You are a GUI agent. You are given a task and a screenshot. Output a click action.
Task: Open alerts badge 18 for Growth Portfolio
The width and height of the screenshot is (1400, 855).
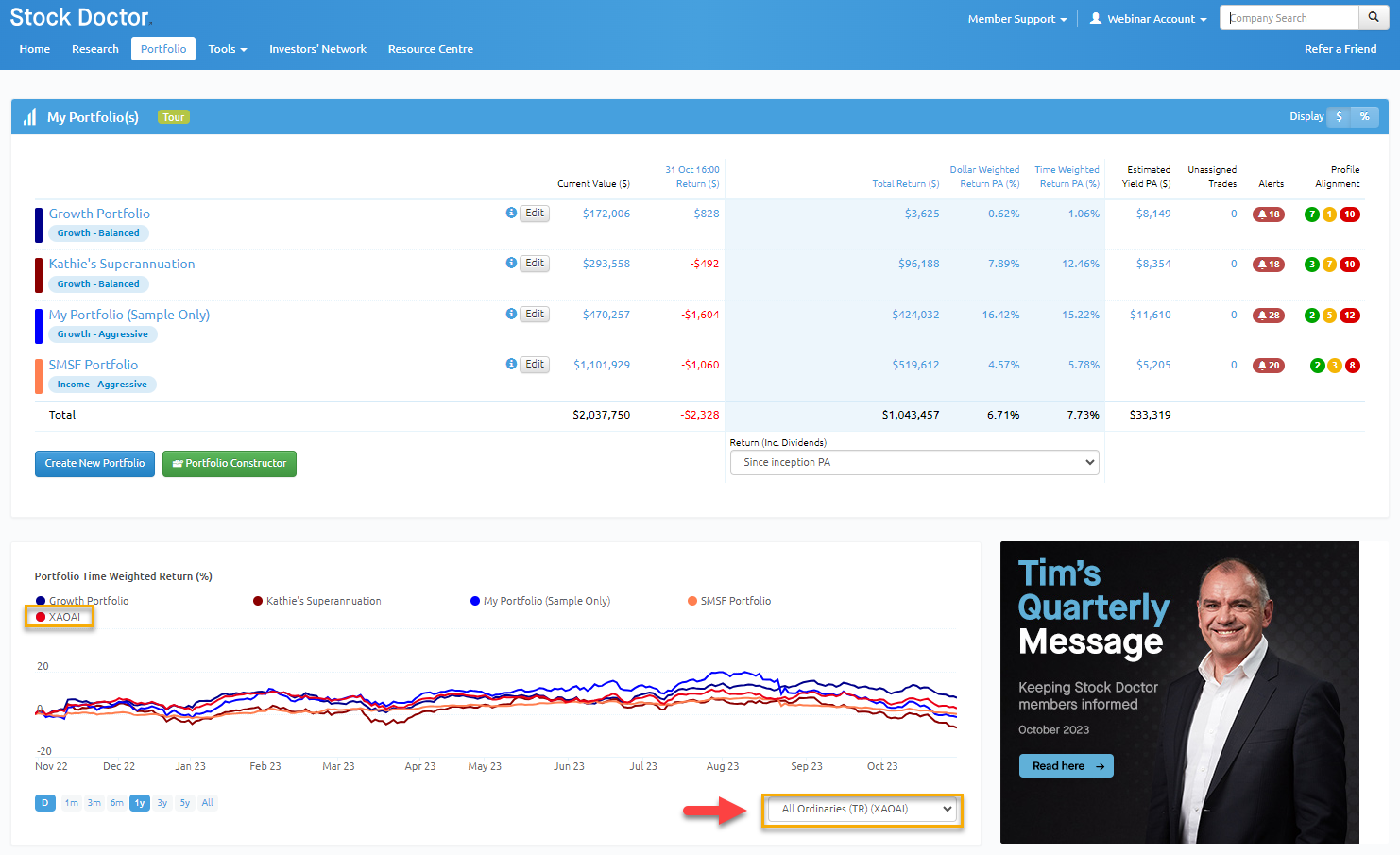click(x=1269, y=214)
